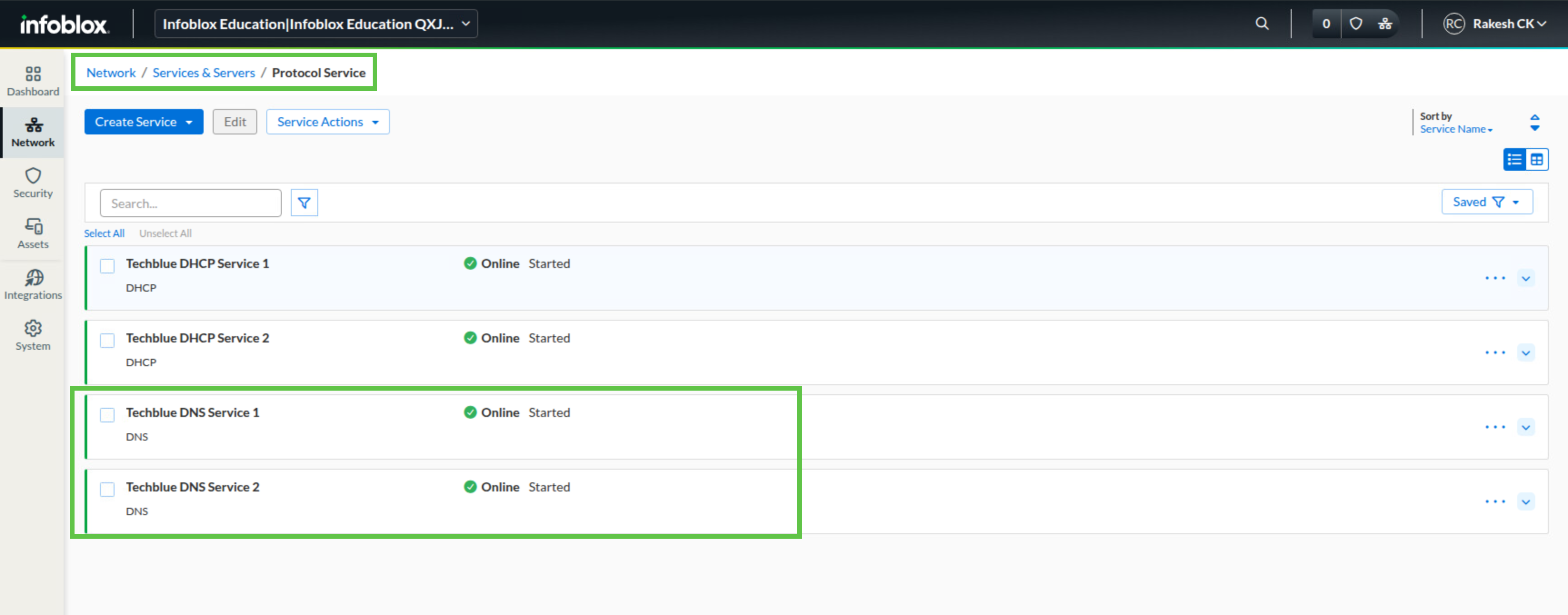Open the Integrations sidebar section
The height and width of the screenshot is (615, 1568).
(x=33, y=285)
